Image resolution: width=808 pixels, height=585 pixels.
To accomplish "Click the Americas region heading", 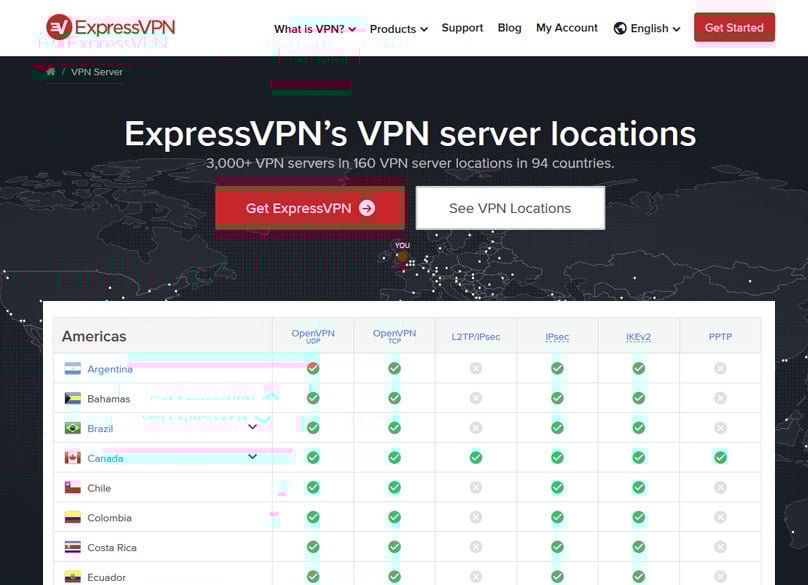I will [94, 336].
